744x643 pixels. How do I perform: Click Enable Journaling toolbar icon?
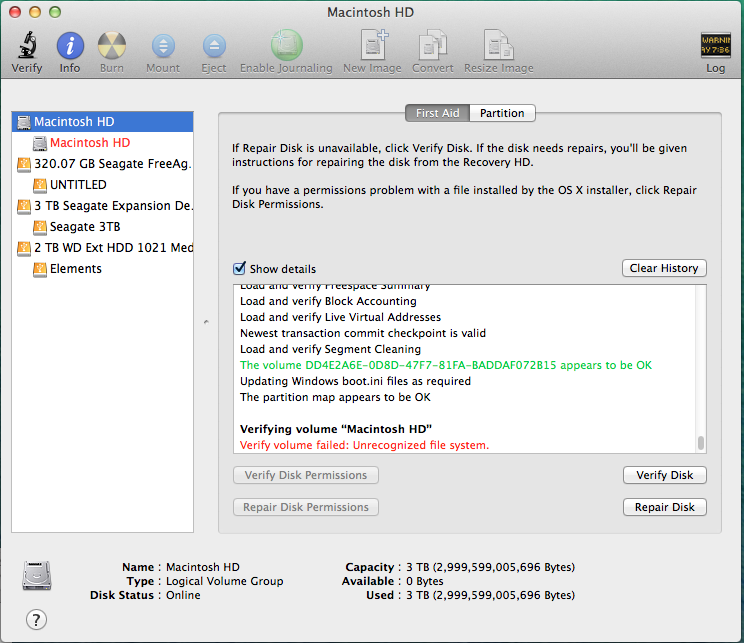[x=286, y=46]
